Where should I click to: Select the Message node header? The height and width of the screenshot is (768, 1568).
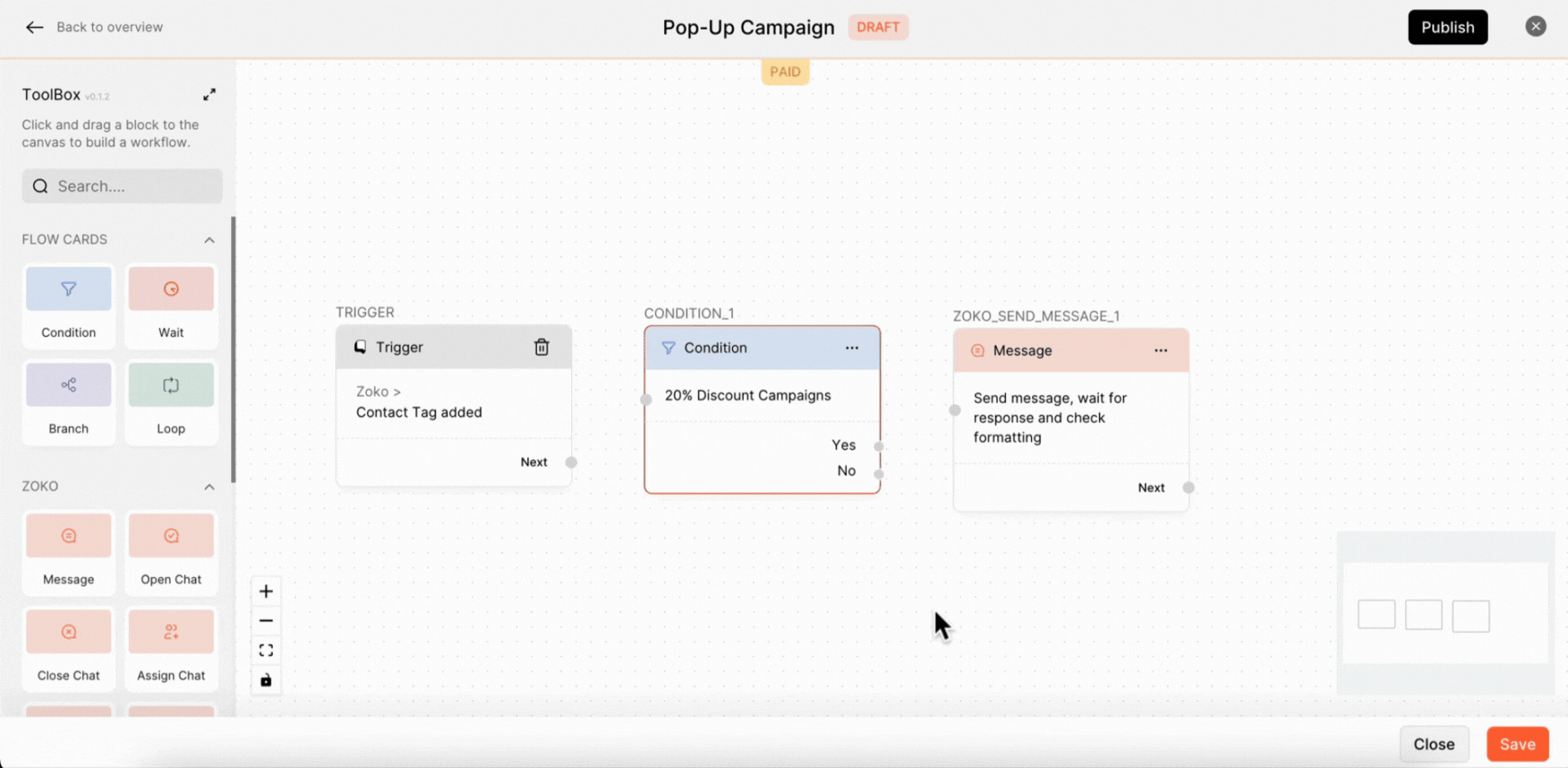[1071, 350]
